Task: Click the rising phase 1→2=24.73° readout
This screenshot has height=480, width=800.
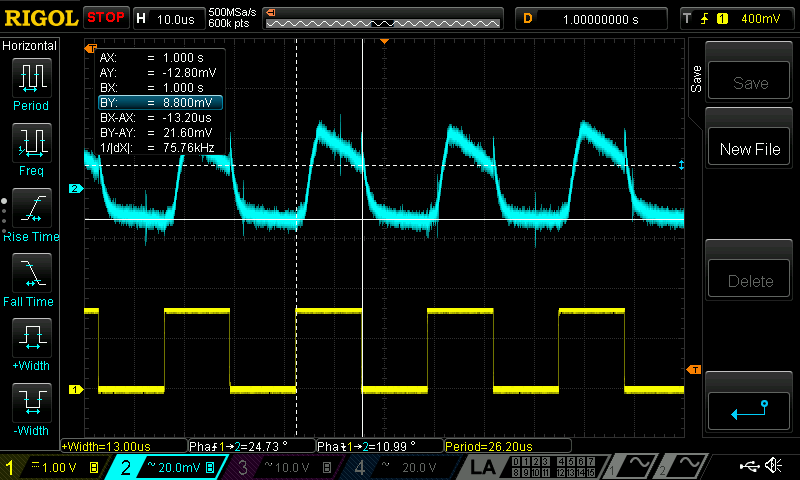Action: tap(252, 446)
